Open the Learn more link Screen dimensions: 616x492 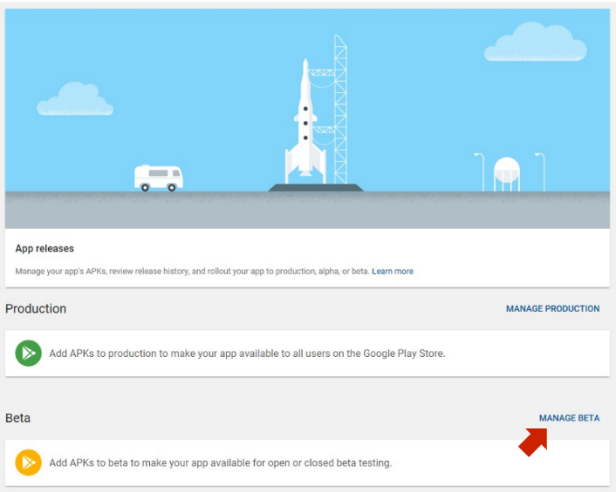[392, 271]
